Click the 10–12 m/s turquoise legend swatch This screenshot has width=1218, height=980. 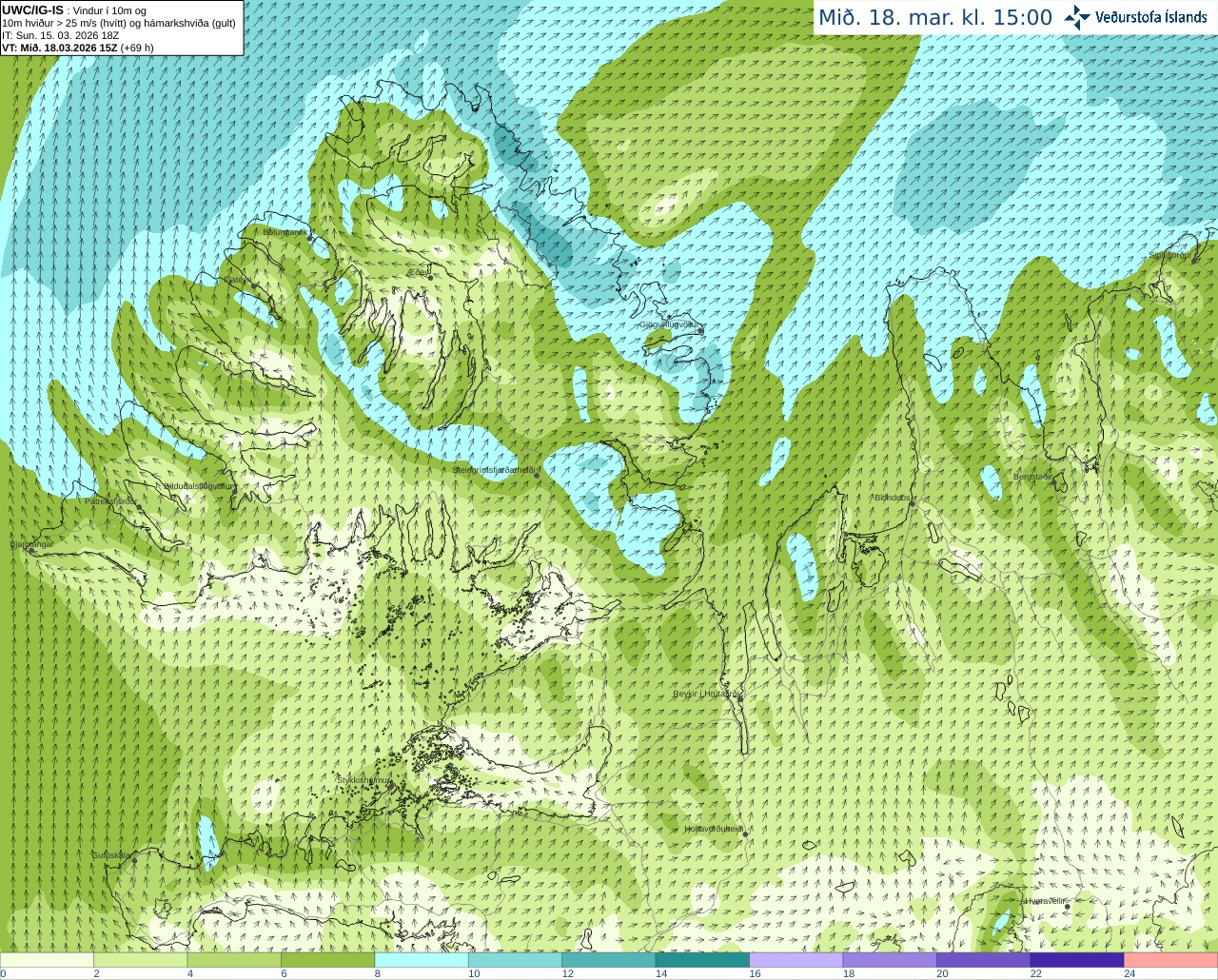point(515,959)
